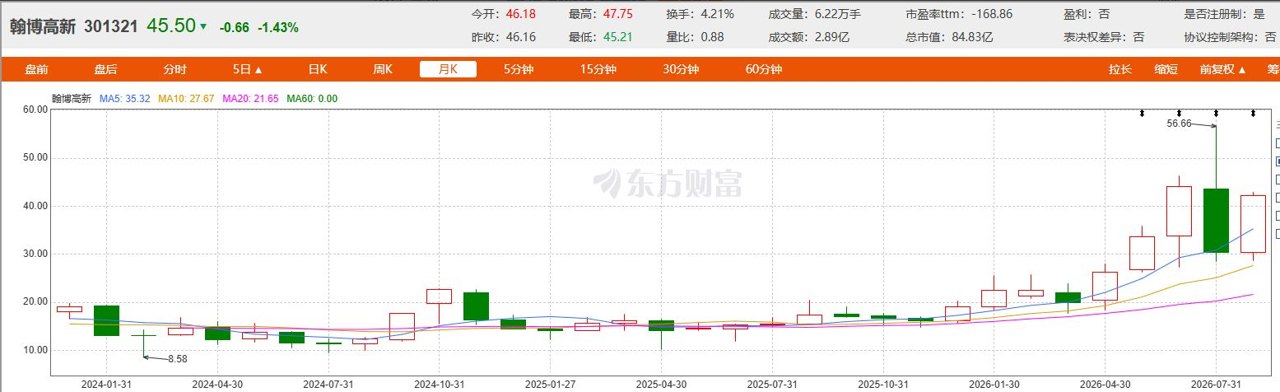Click the tall green candle below 56.66
1280x392 pixels.
pos(1216,220)
